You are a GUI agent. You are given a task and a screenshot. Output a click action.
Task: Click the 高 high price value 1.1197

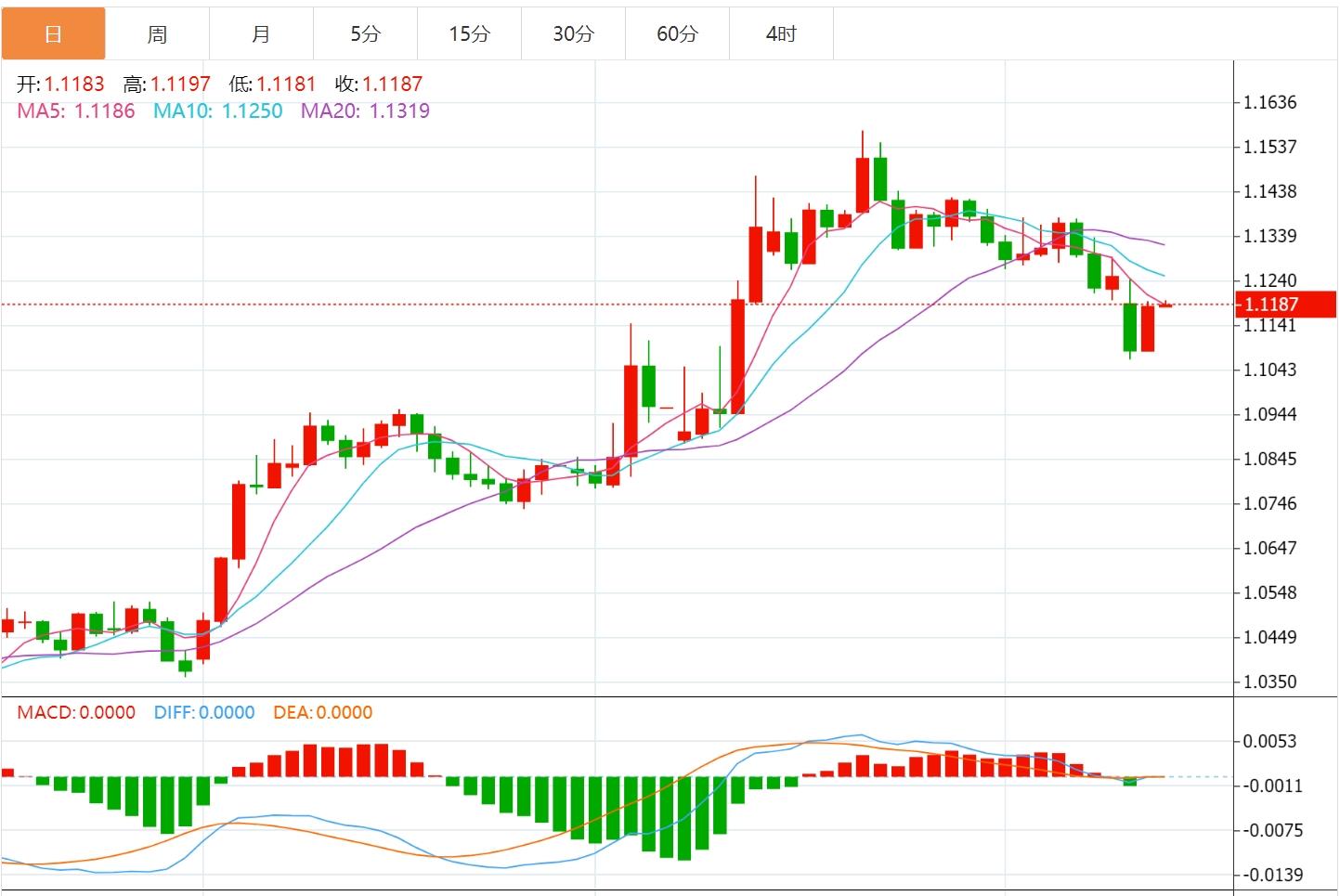pos(181,84)
